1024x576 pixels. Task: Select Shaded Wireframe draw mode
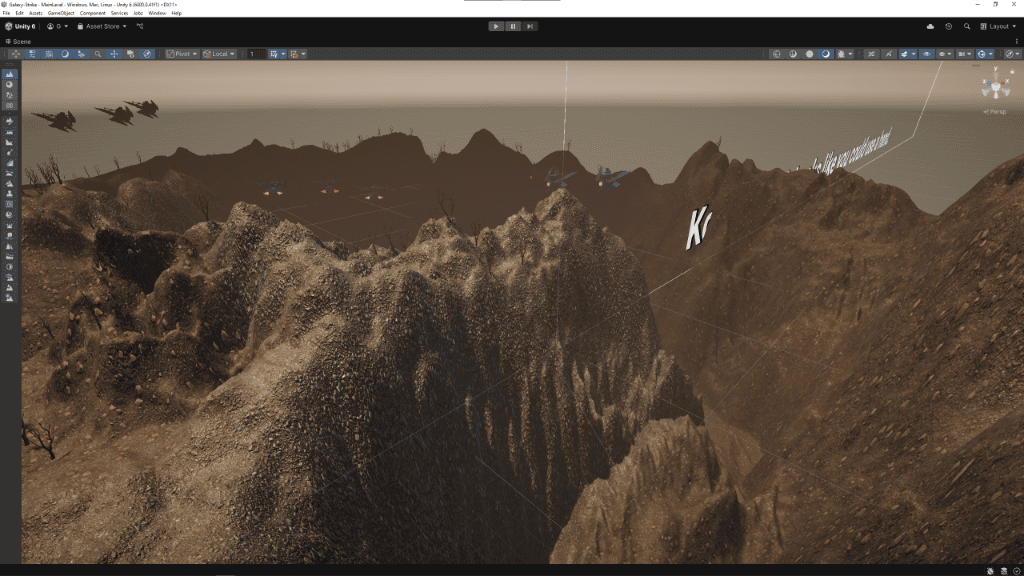pos(793,54)
